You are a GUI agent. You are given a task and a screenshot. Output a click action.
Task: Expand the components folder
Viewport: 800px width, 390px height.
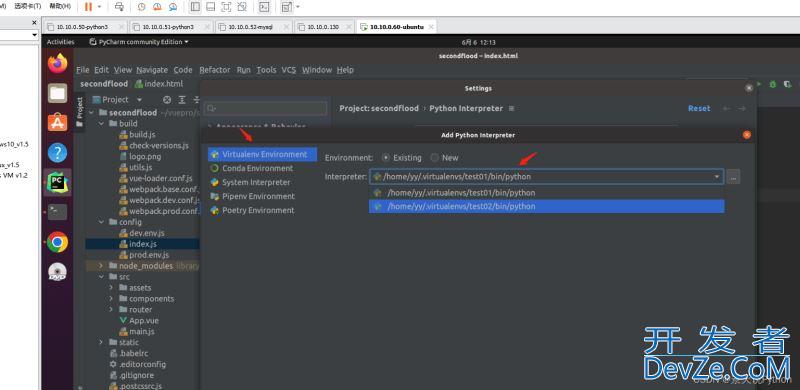[x=111, y=299]
